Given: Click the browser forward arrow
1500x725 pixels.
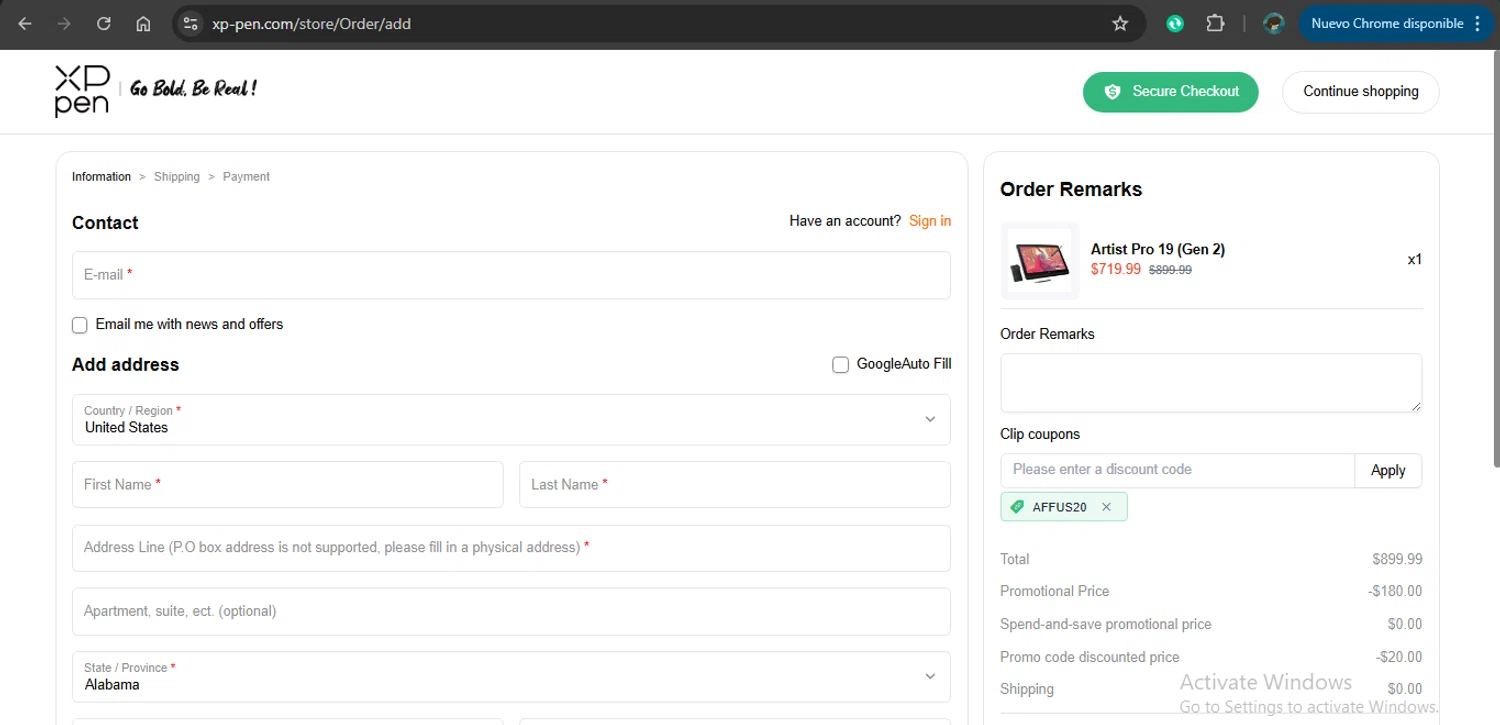Looking at the screenshot, I should coord(64,24).
